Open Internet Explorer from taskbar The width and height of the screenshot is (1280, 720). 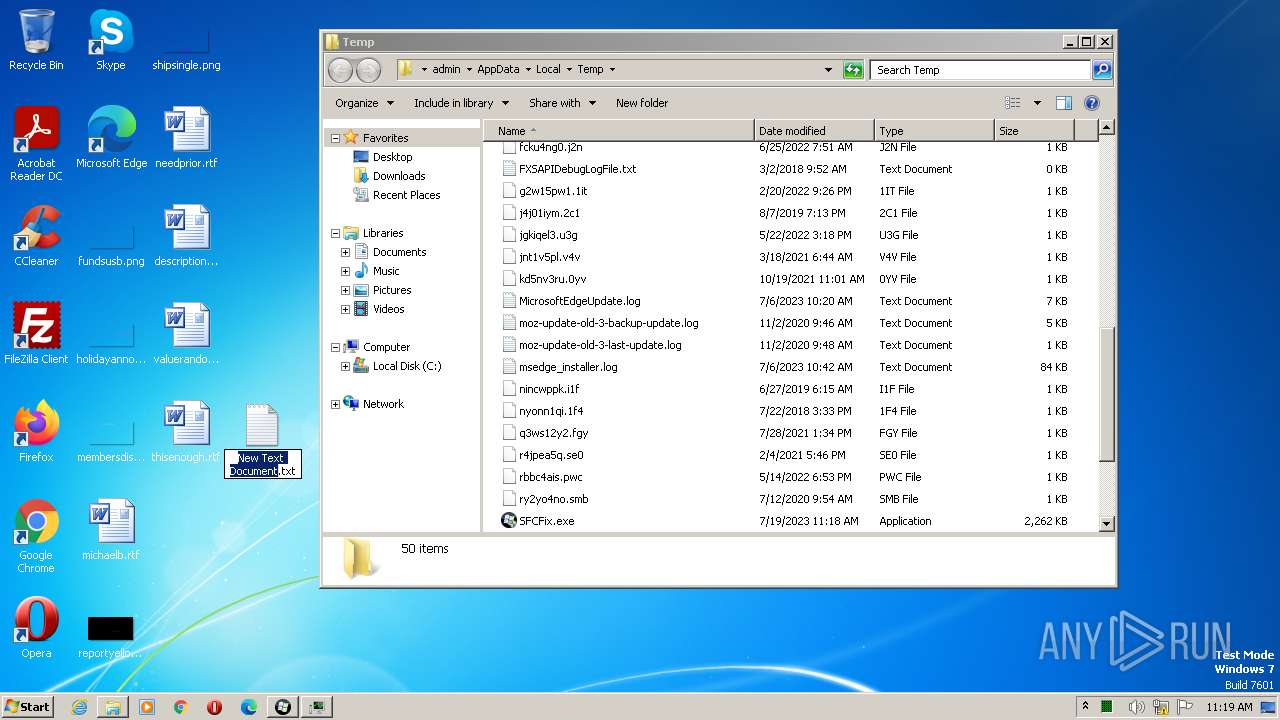click(79, 707)
